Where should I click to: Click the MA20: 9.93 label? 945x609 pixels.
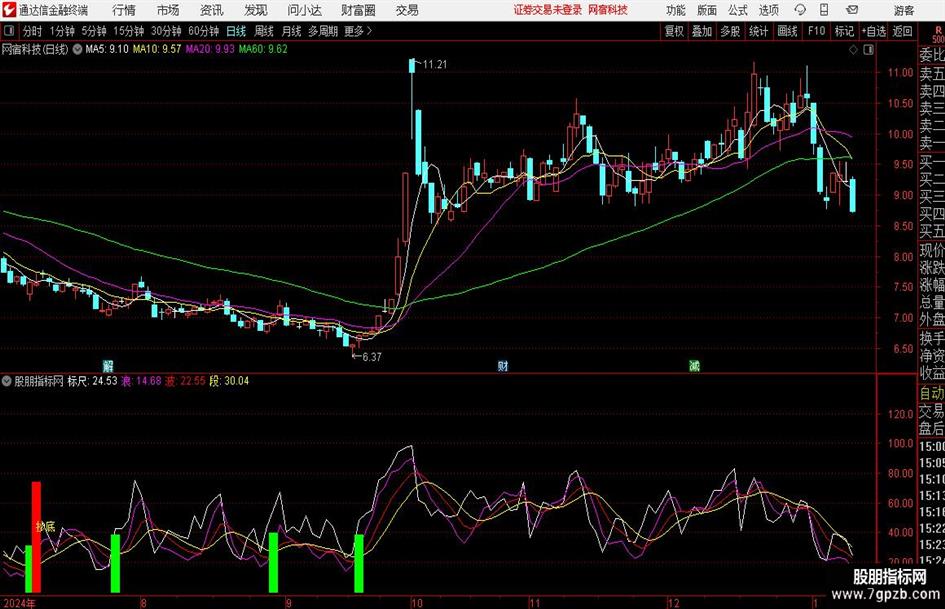pyautogui.click(x=210, y=49)
